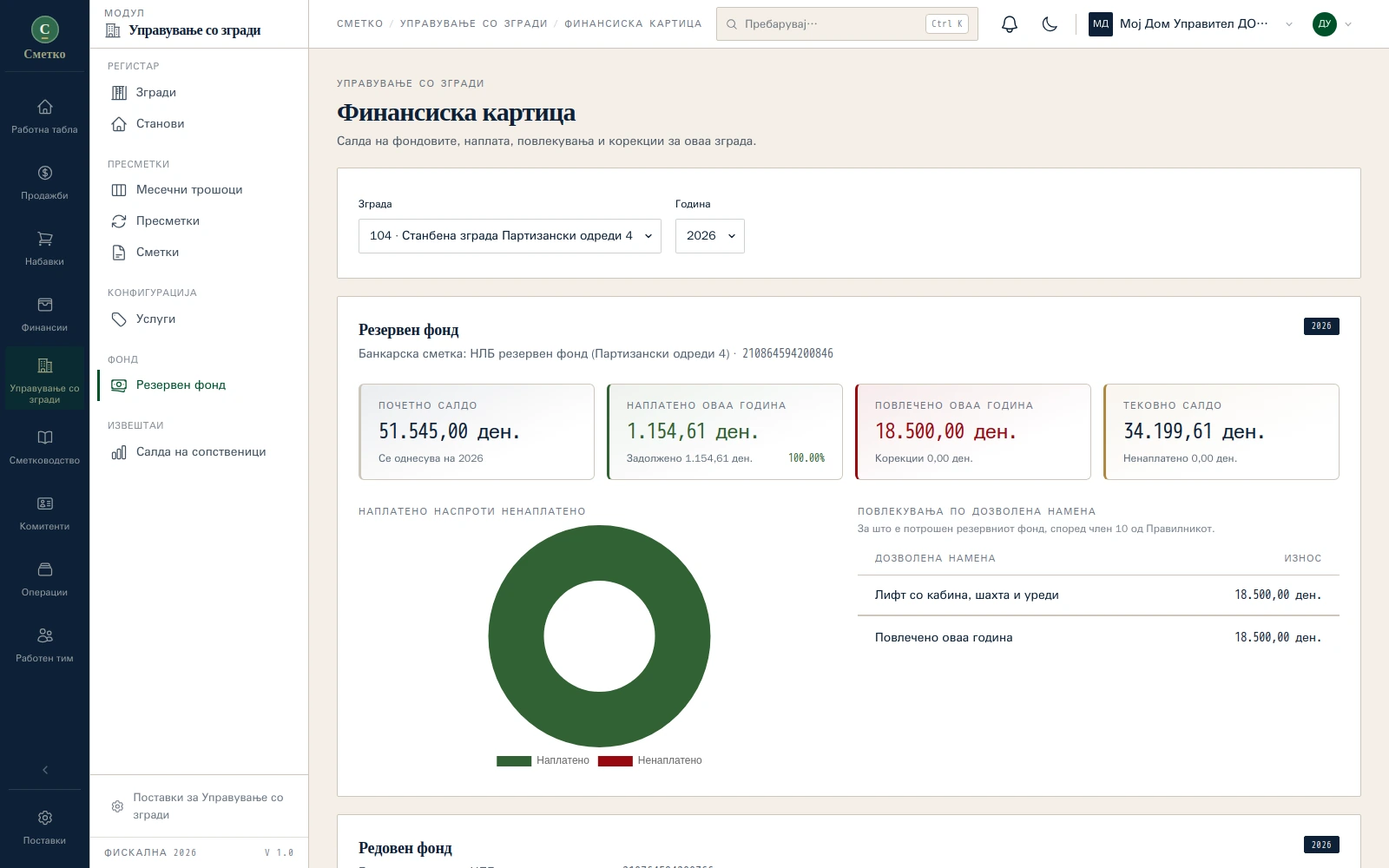This screenshot has width=1389, height=868.
Task: Click the red Ненаплатено legend swatch
Action: tap(615, 761)
